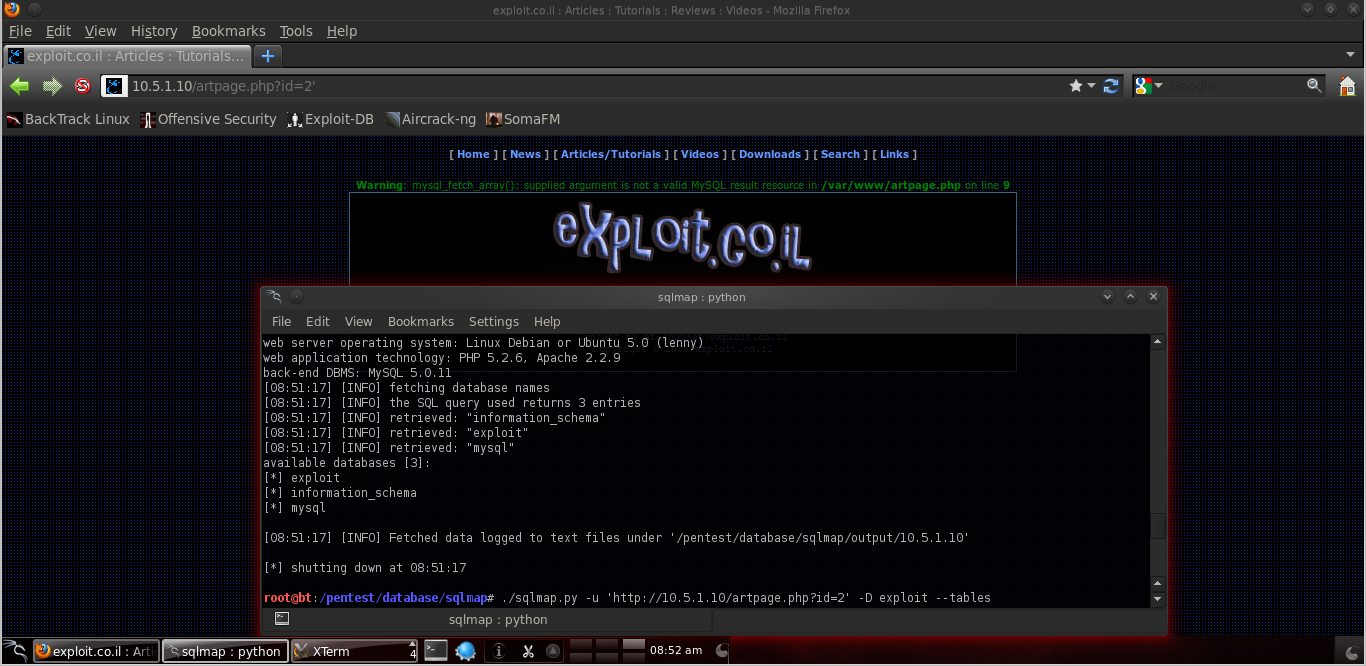Click Downloads link on web page

pos(770,154)
